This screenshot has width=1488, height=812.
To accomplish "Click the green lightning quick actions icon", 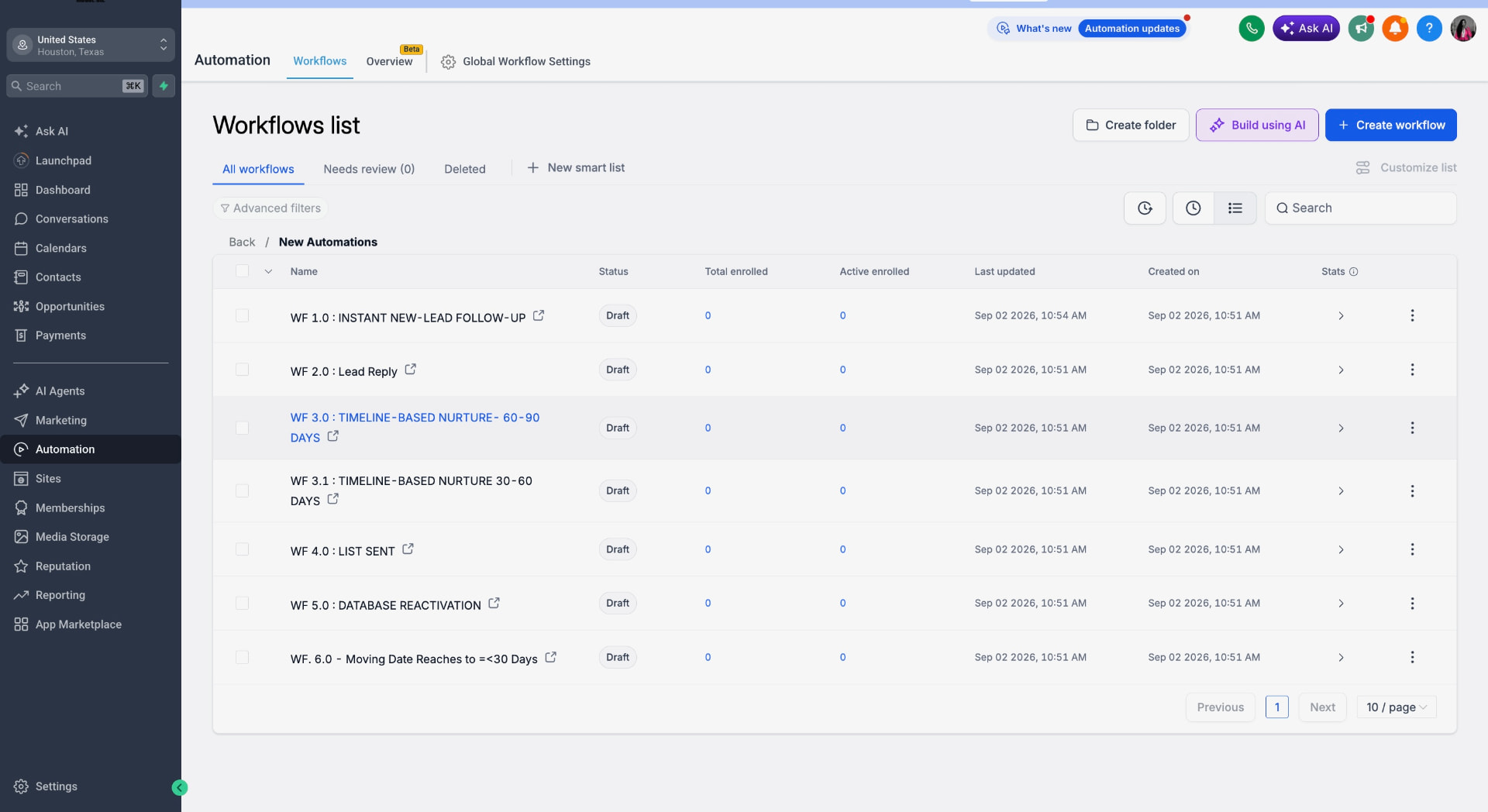I will (164, 86).
